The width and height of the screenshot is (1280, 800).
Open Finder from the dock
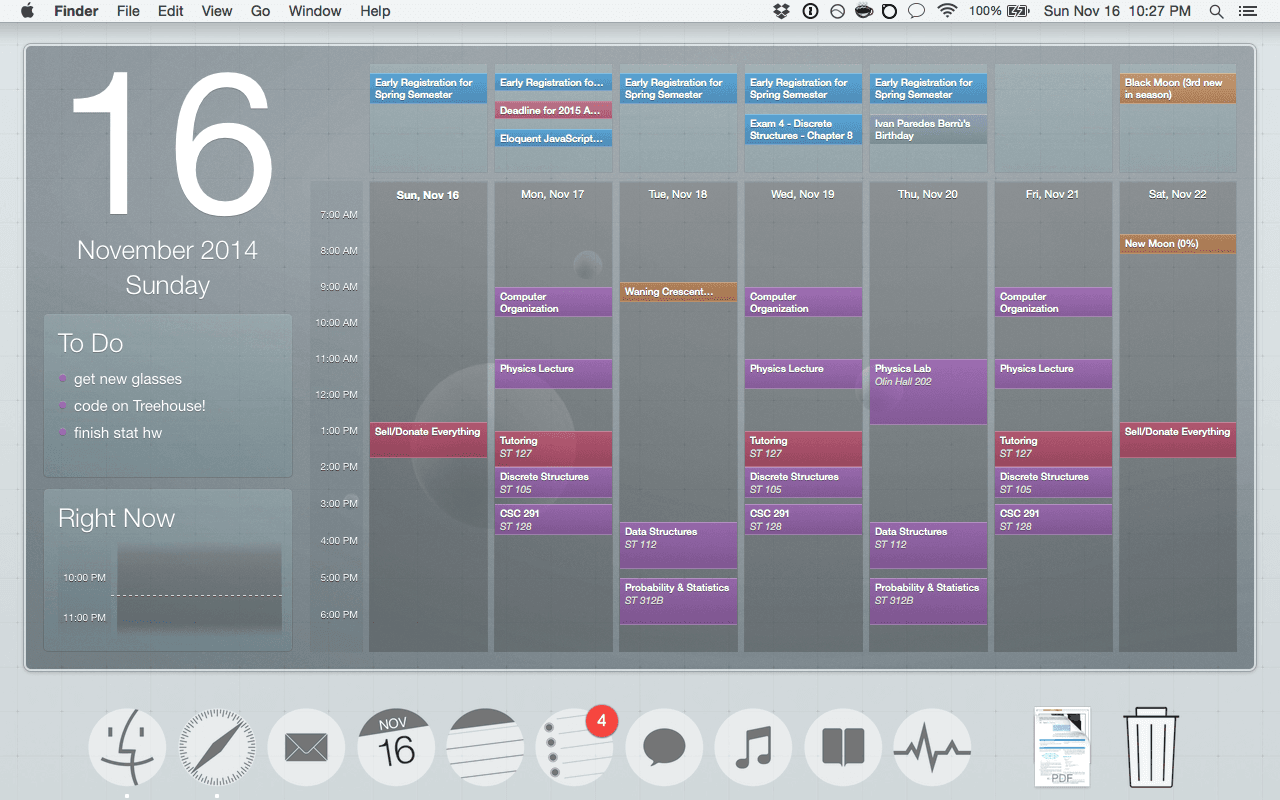[127, 748]
